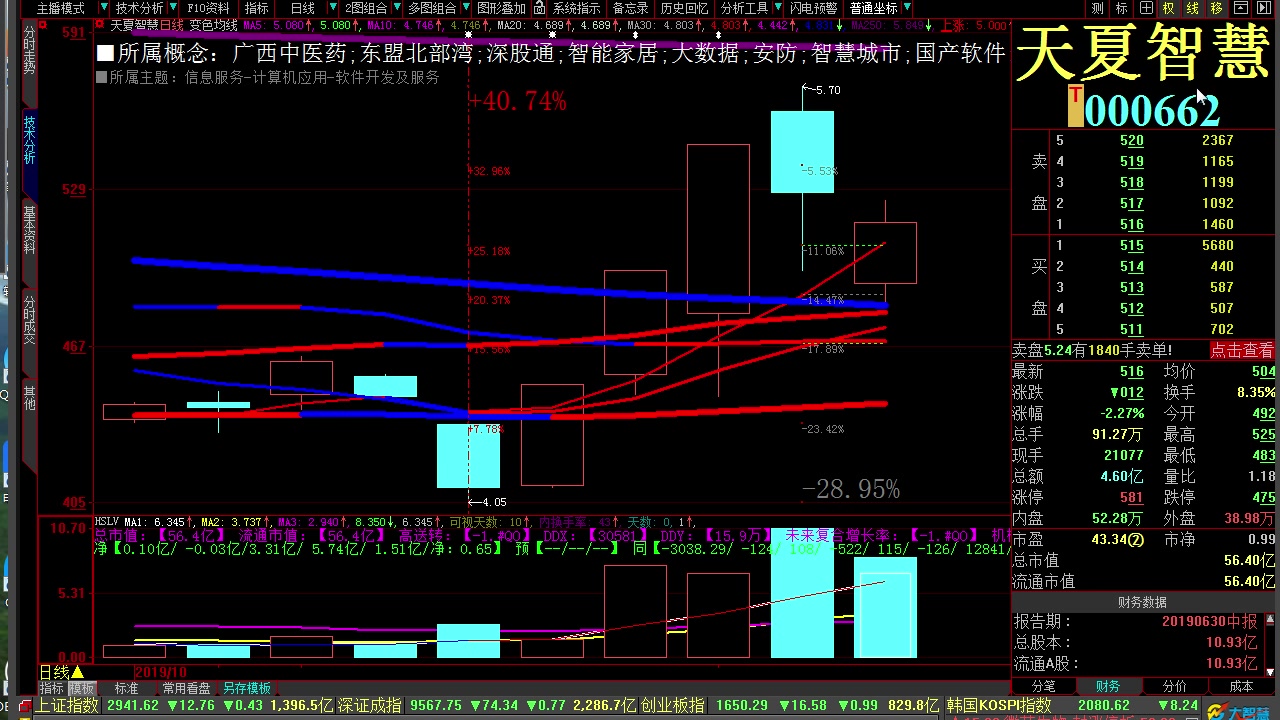The image size is (1280, 720).
Task: Click the crosshair grid icon
Action: (x=1145, y=8)
